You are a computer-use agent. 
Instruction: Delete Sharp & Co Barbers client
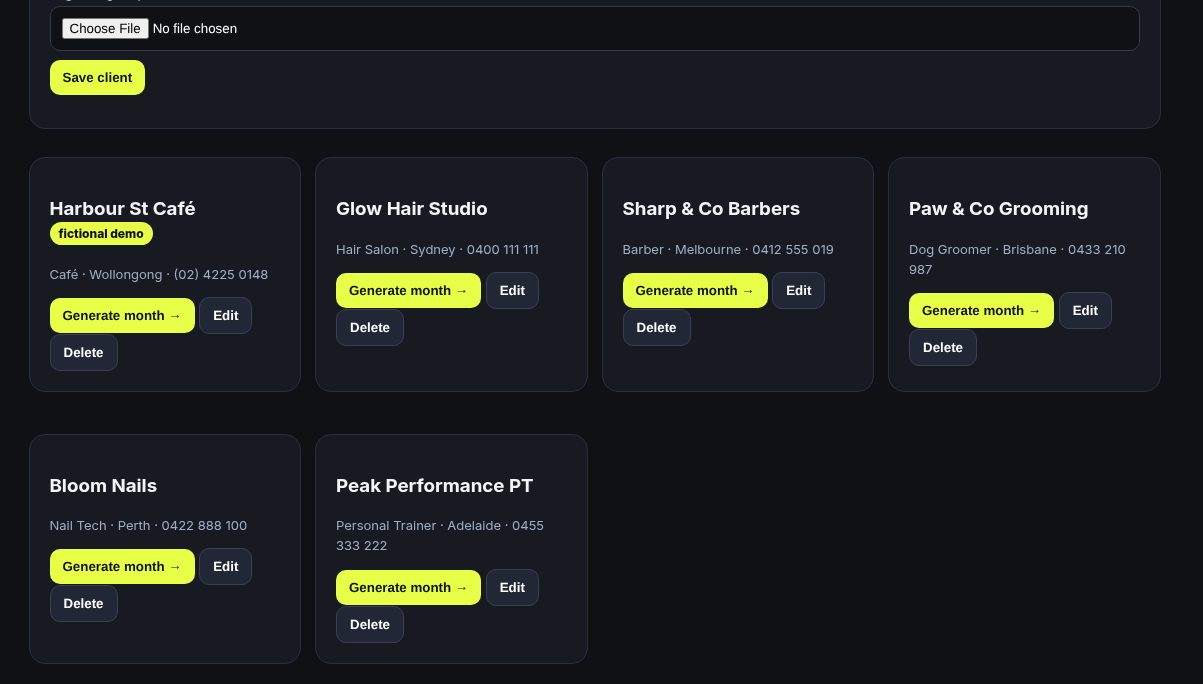coord(657,328)
